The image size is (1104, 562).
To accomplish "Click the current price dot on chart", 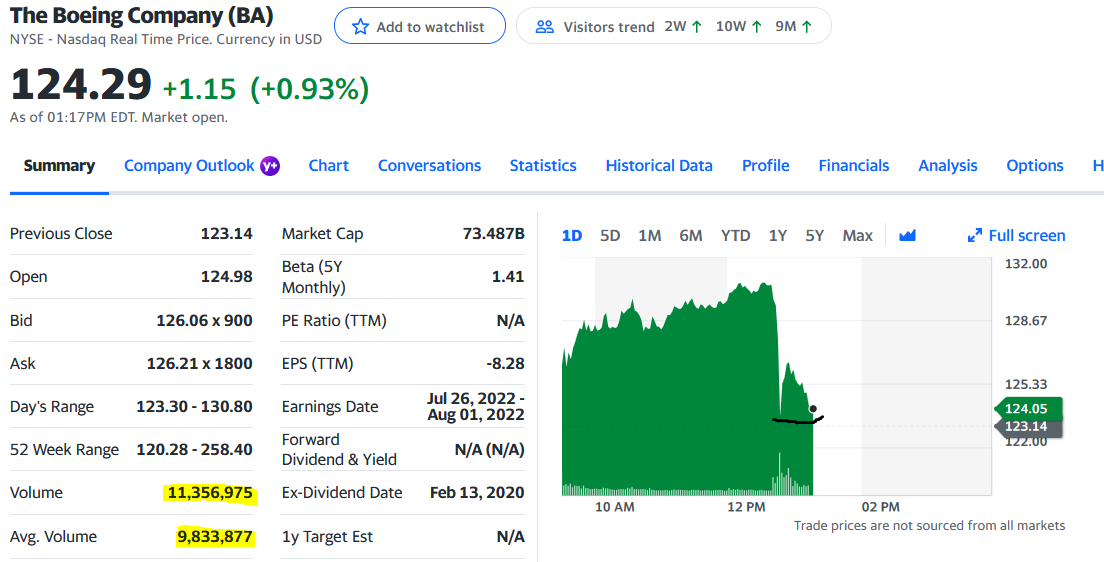I will [813, 408].
